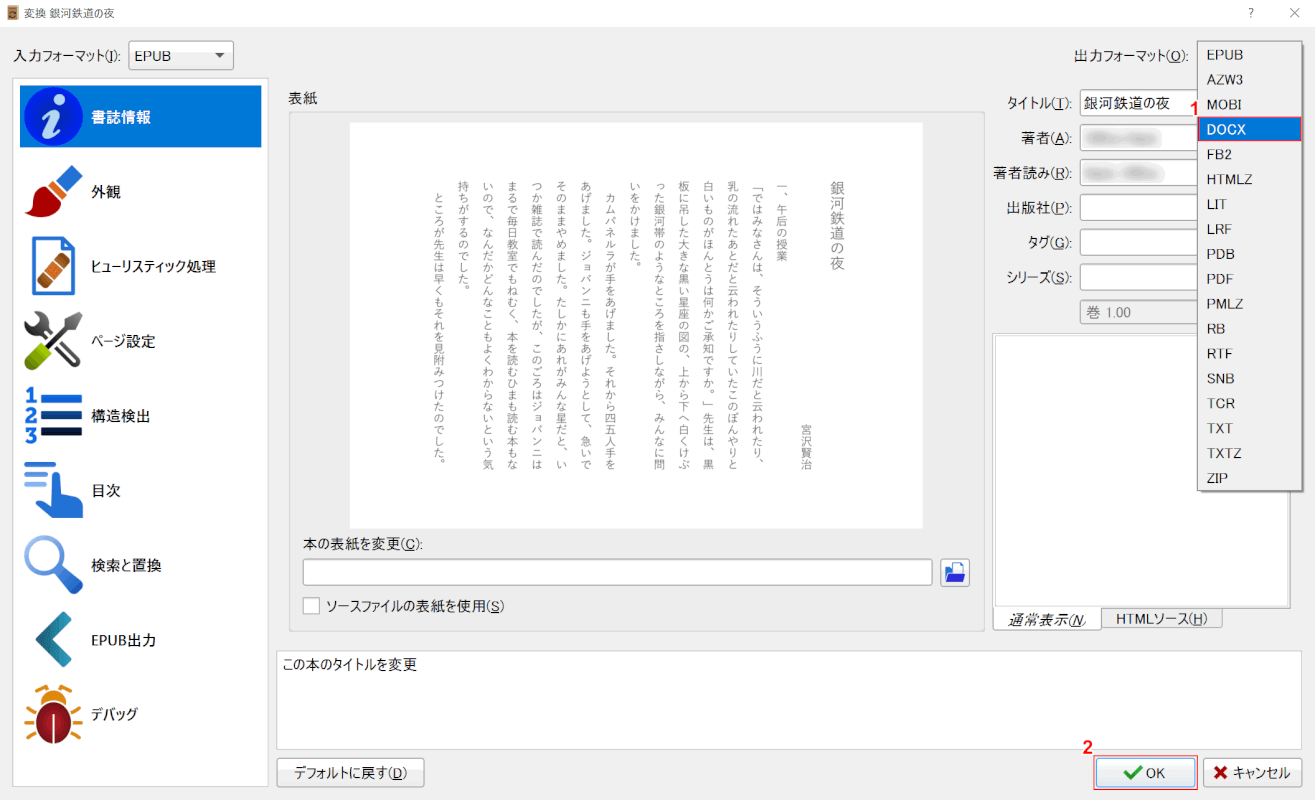Switch to the 通常表示 tab

tap(1046, 619)
